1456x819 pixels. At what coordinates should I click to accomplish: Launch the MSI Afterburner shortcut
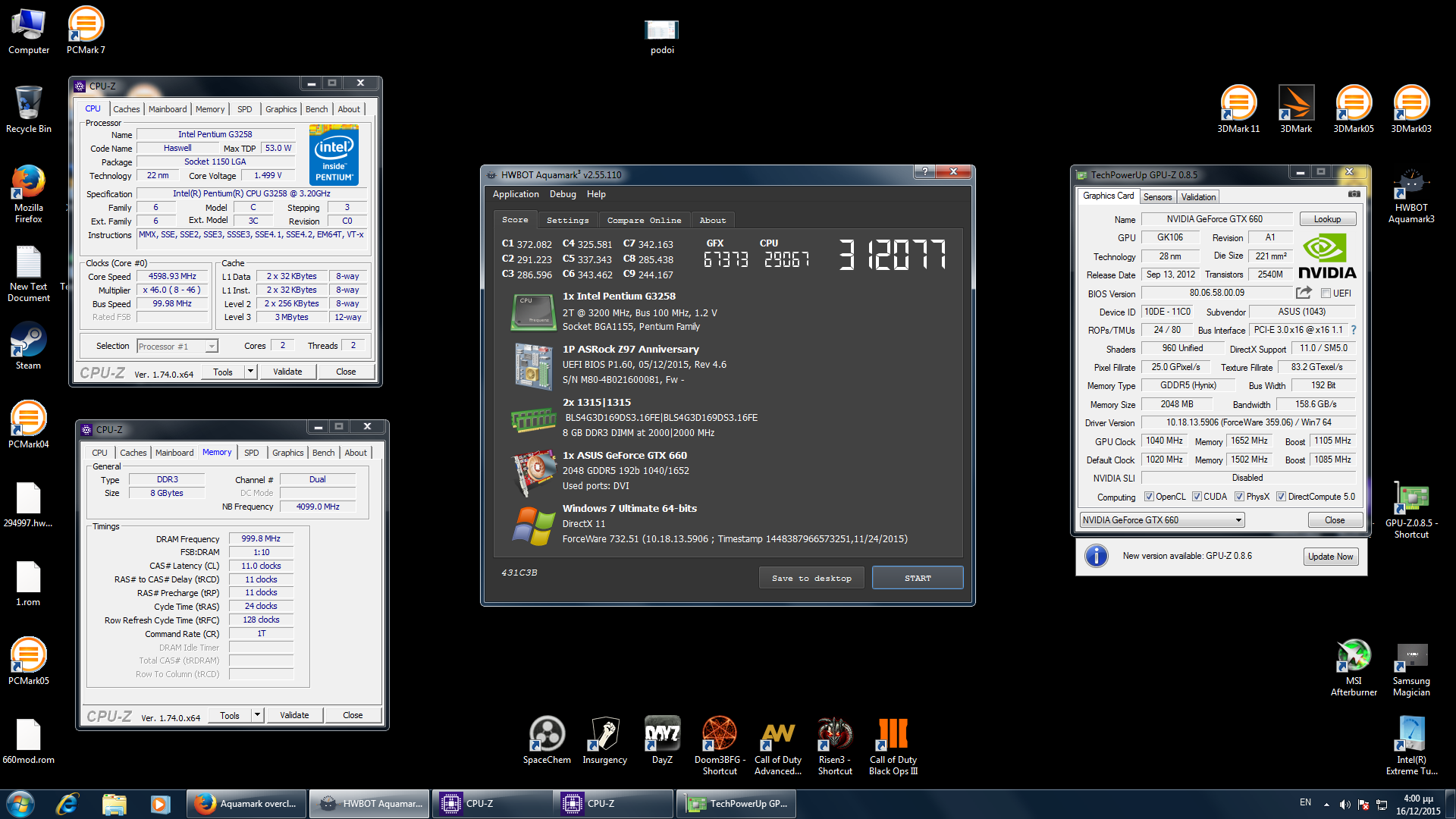coord(1354,667)
